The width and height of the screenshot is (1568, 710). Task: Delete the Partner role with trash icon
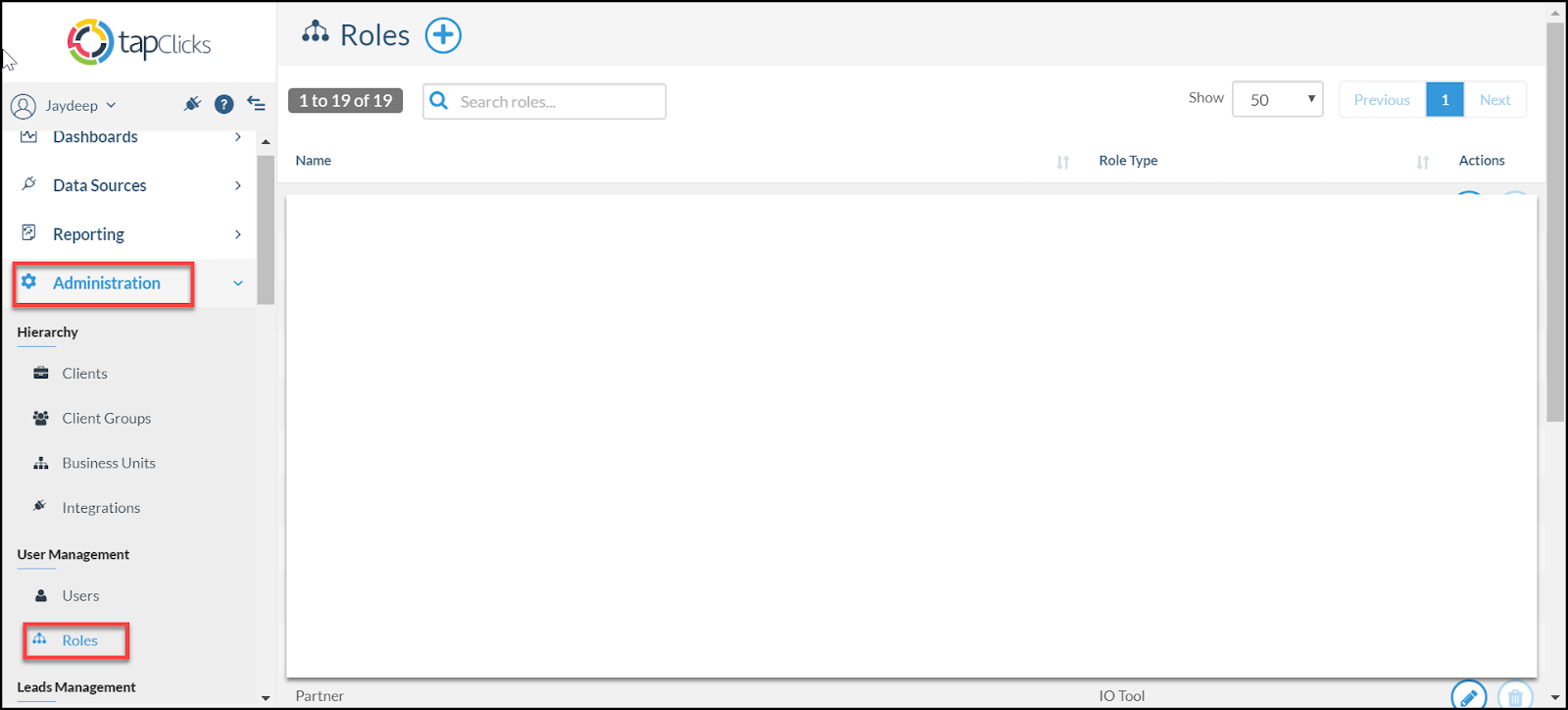click(1515, 697)
